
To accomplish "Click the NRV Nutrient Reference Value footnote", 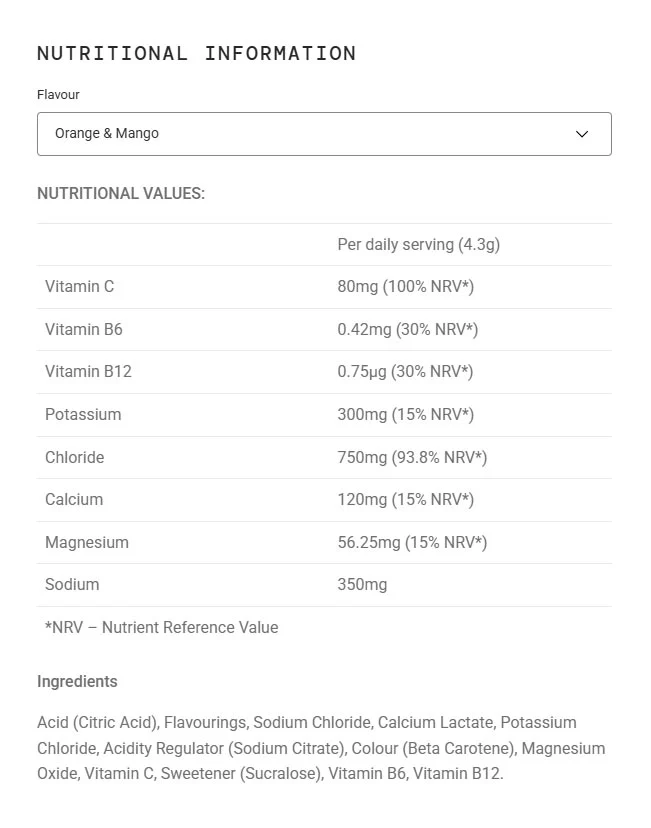I will pyautogui.click(x=162, y=627).
